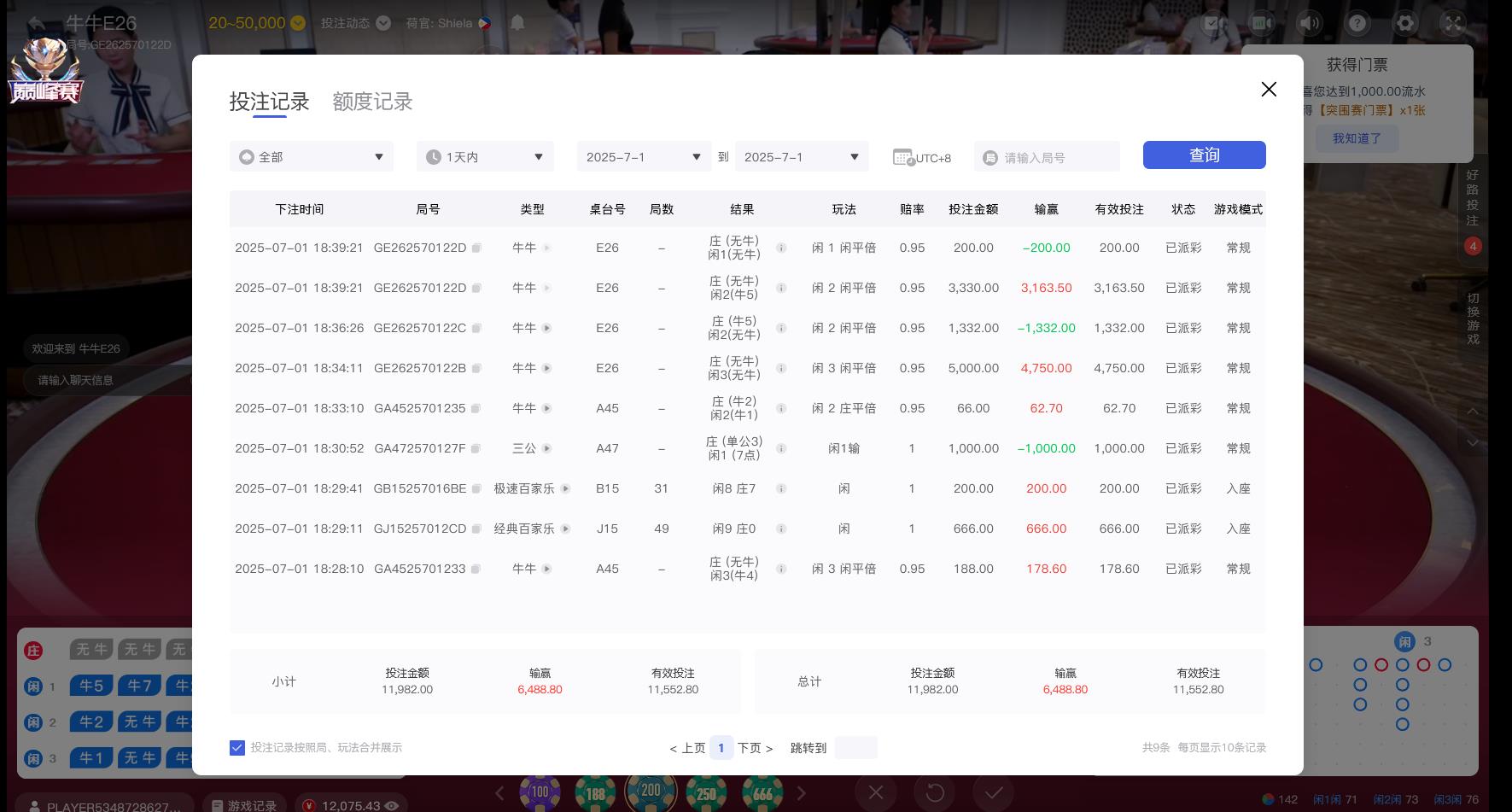Copy the 局号 of the first record row
The image size is (1512, 812).
pos(477,248)
